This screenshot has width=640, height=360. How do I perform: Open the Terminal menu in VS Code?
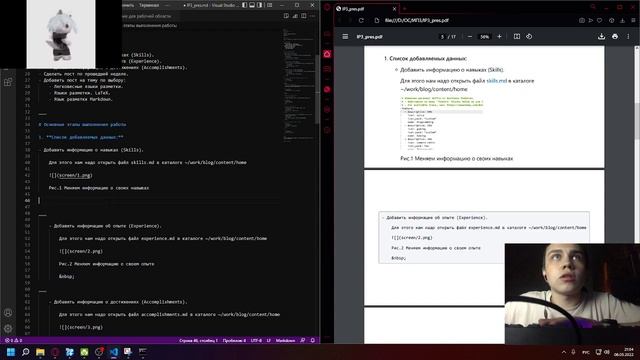point(149,5)
